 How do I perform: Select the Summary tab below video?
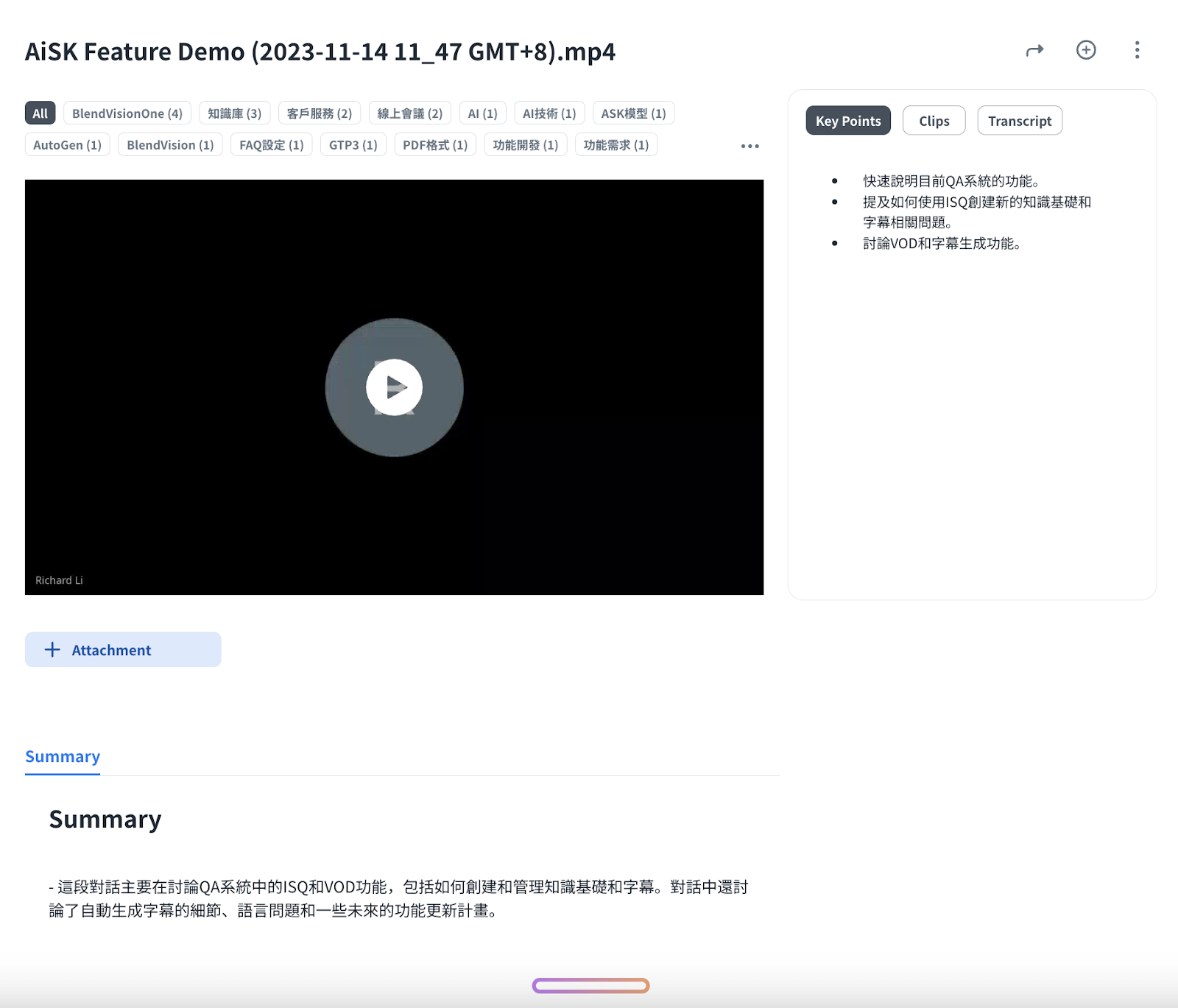(x=63, y=757)
